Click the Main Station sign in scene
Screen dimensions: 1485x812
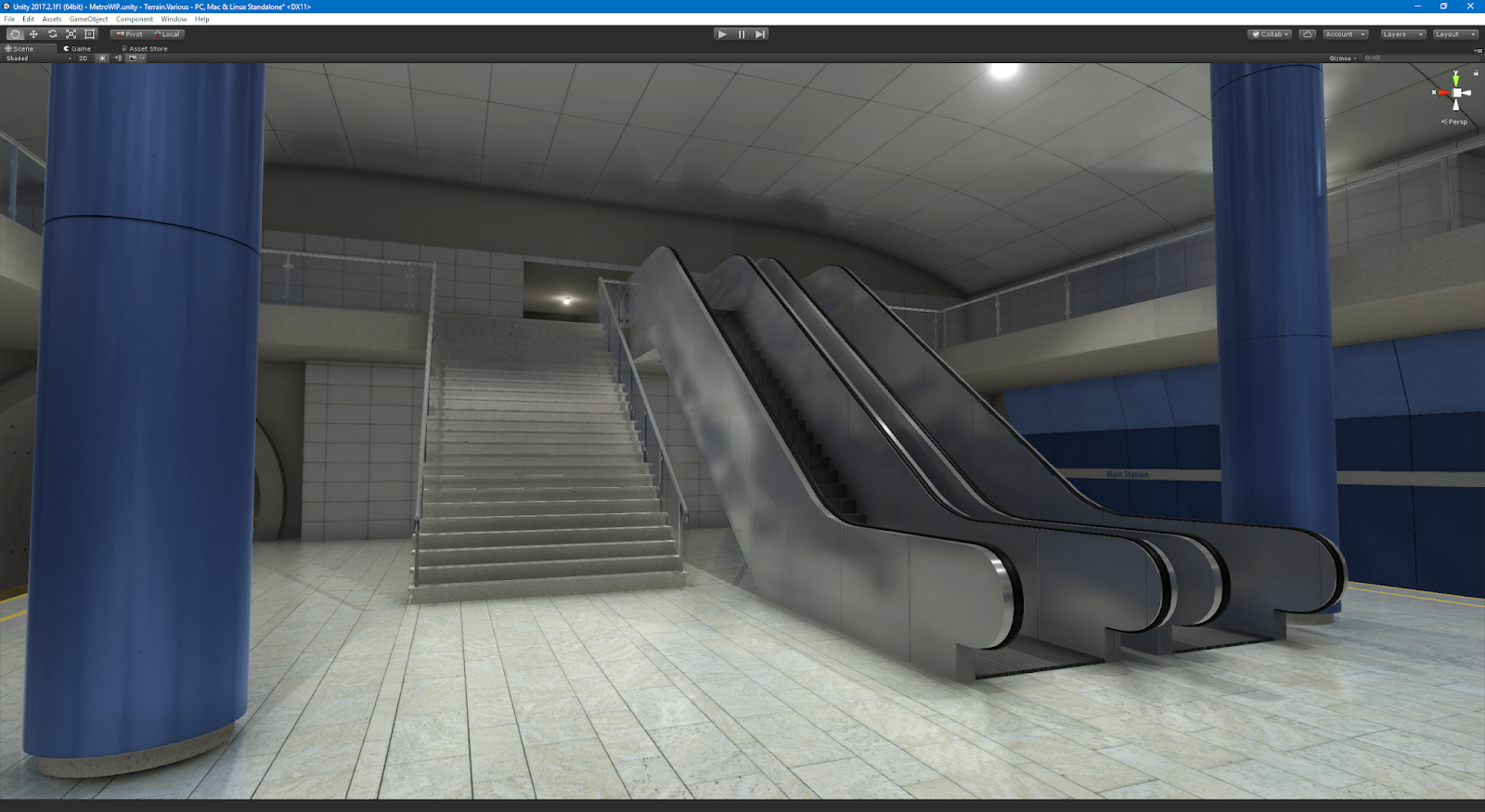[1127, 474]
